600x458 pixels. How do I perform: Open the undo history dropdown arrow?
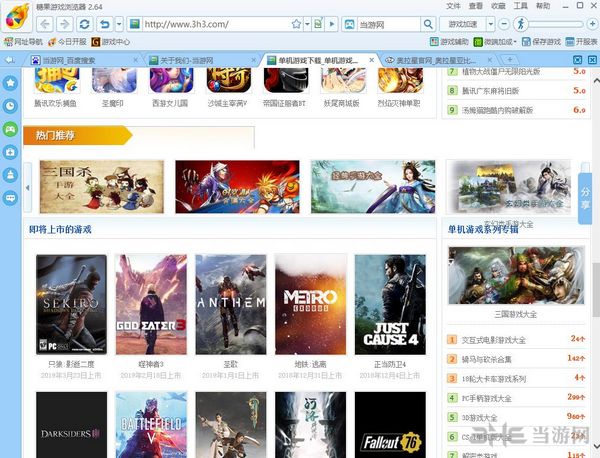tap(119, 24)
